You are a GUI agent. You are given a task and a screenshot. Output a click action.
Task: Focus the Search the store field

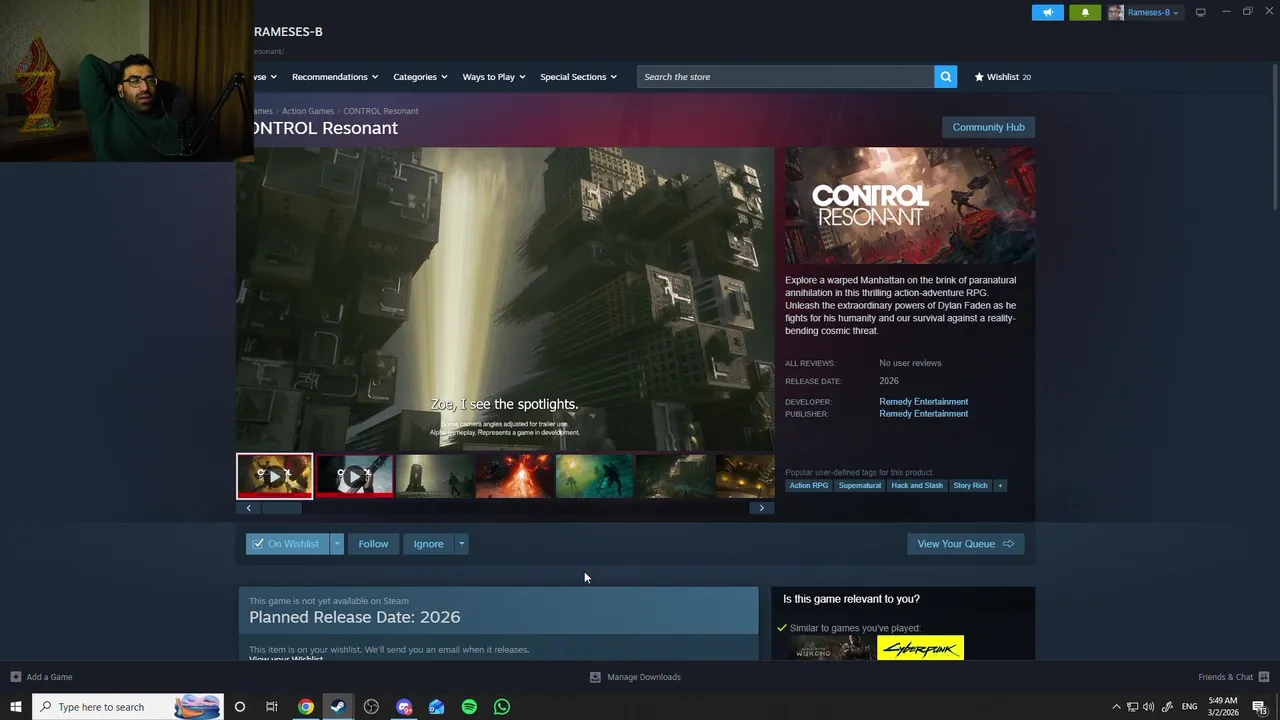click(x=785, y=77)
